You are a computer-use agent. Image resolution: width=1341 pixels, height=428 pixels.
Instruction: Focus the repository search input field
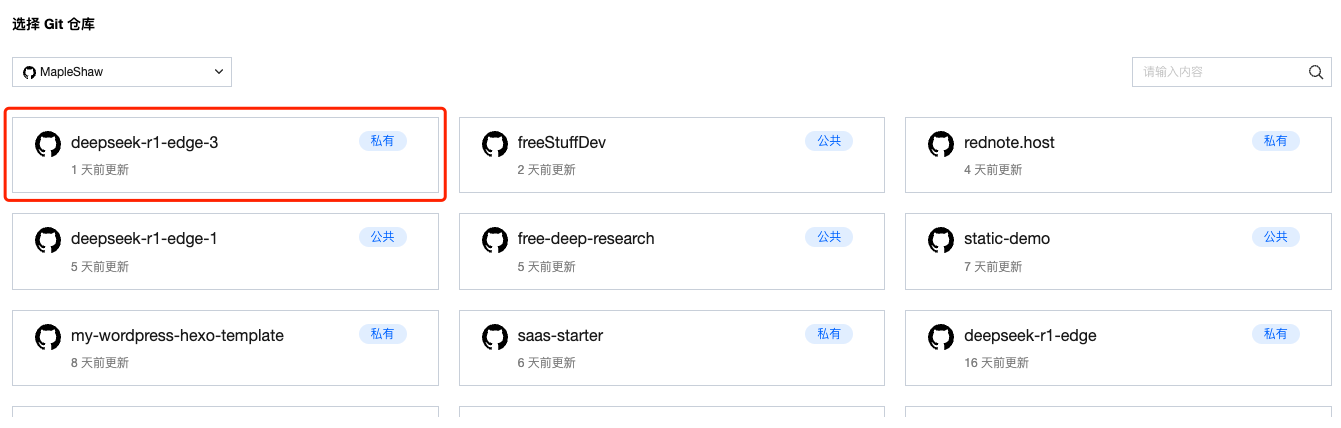(x=1220, y=72)
